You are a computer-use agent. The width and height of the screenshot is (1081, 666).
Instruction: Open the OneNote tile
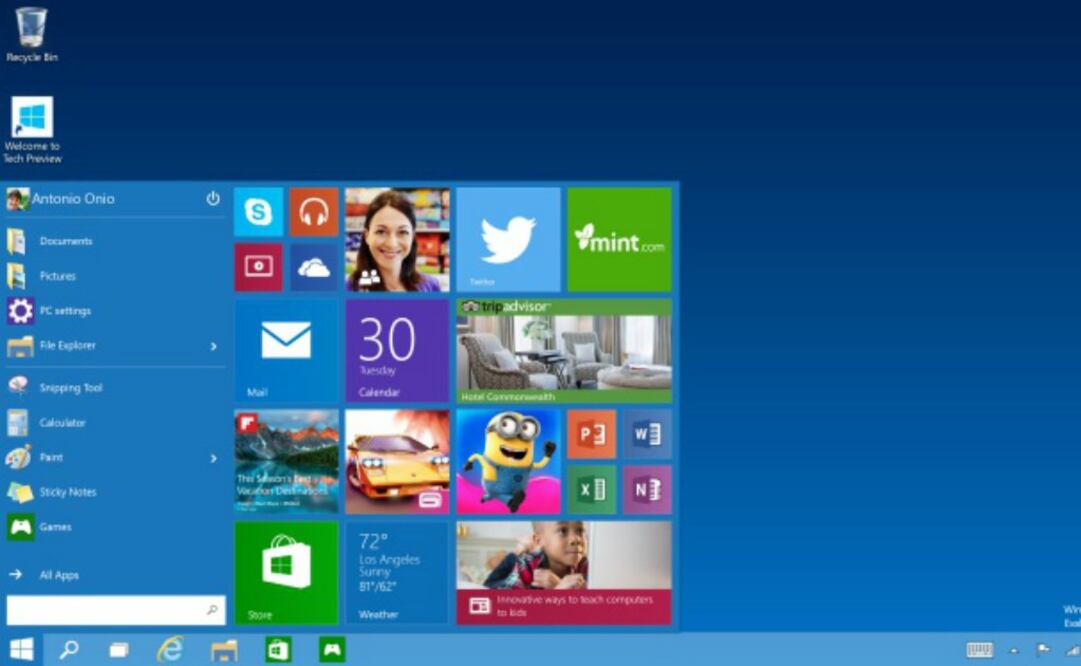coord(647,489)
